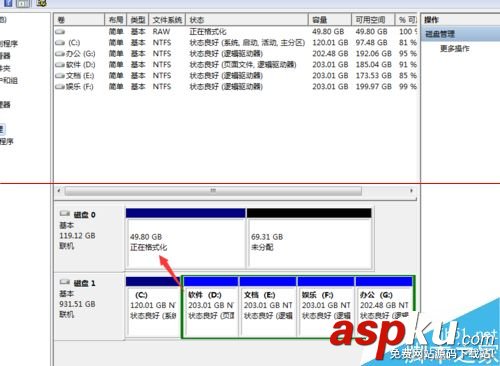The width and height of the screenshot is (500, 366).
Task: Click the 文档 (E:) volume name in the list
Action: [80, 76]
